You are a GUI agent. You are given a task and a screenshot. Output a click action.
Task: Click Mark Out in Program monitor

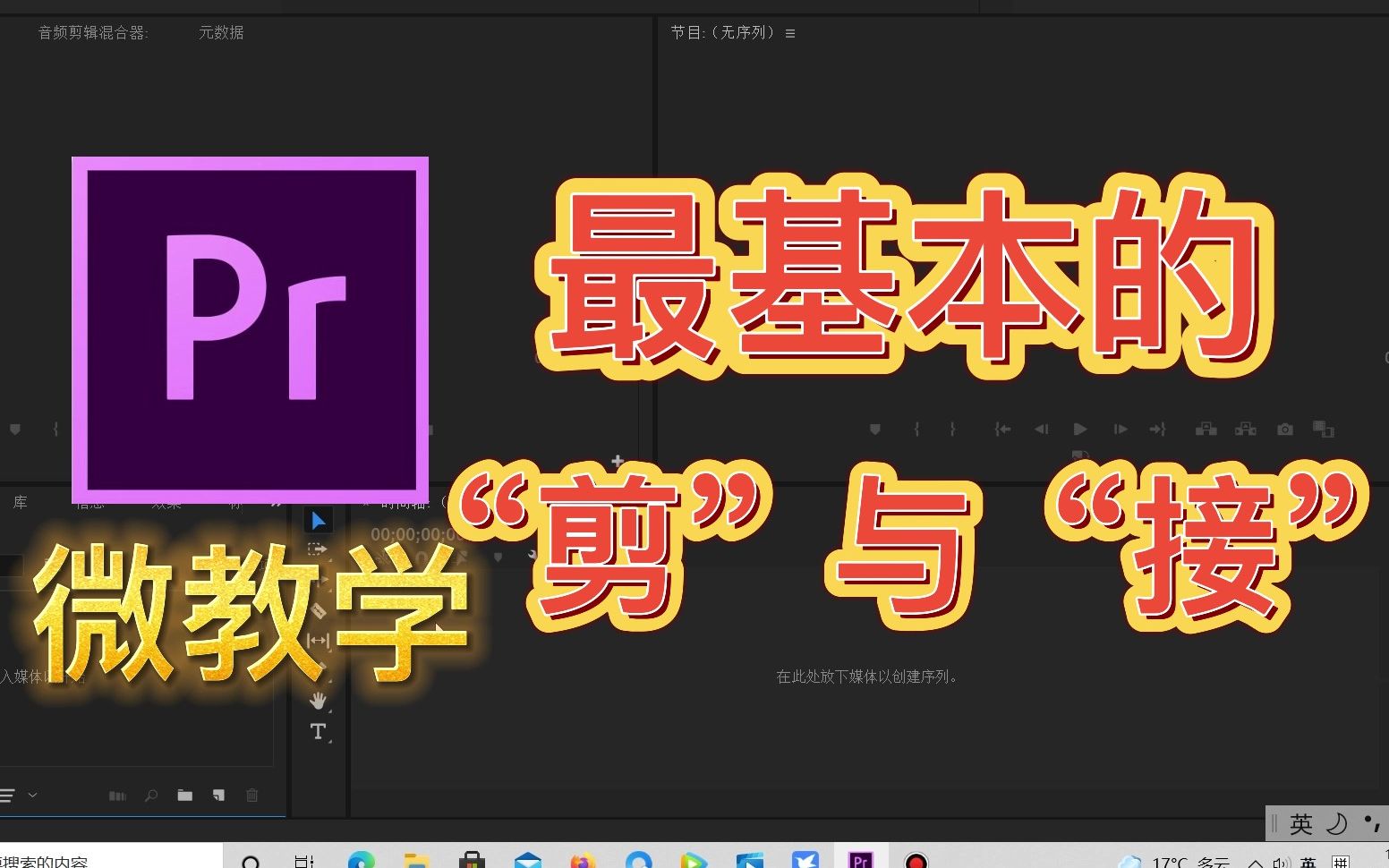coord(952,430)
